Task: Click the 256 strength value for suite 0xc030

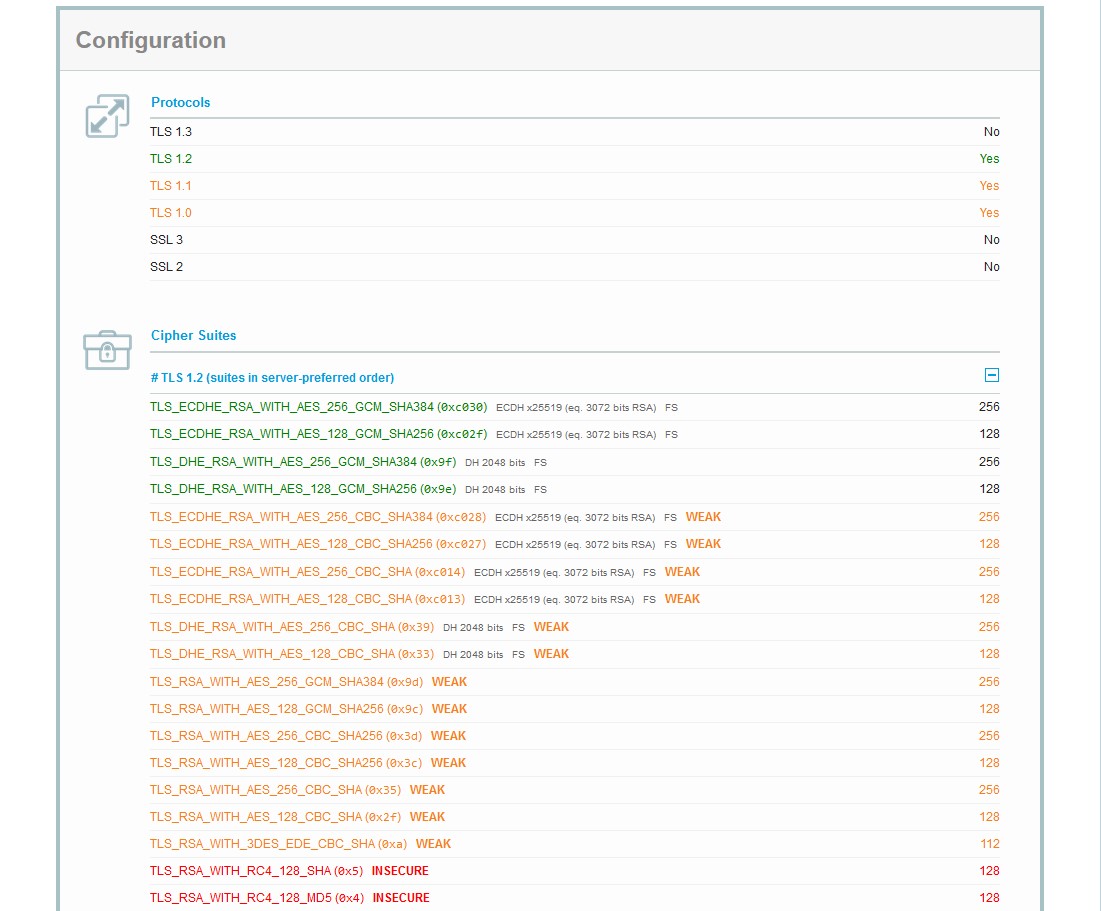Action: (989, 407)
